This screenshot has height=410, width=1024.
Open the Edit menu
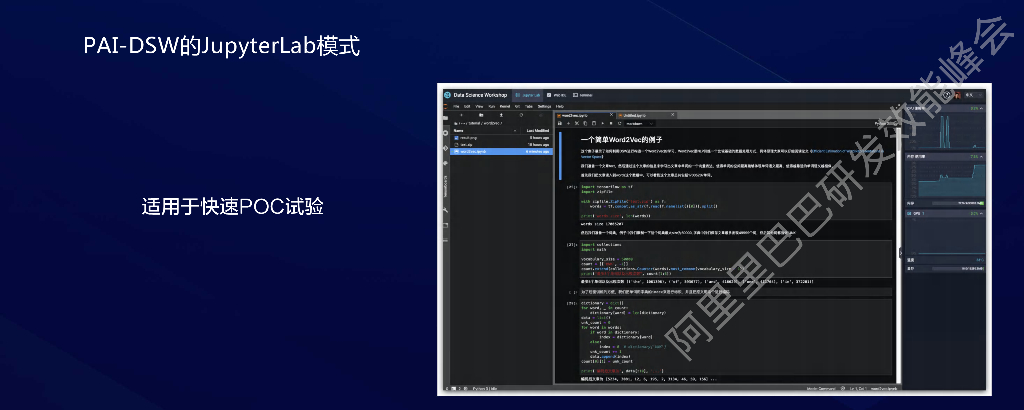(x=467, y=106)
